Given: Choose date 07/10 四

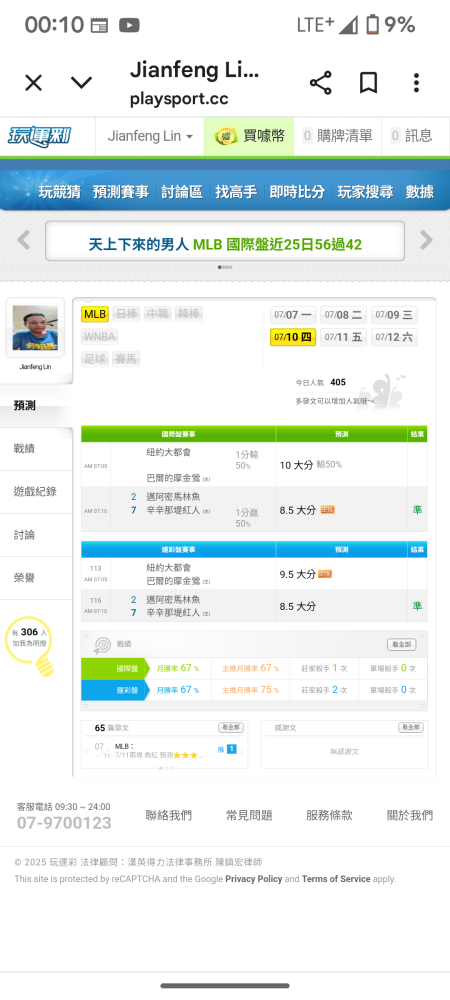Looking at the screenshot, I should point(293,337).
